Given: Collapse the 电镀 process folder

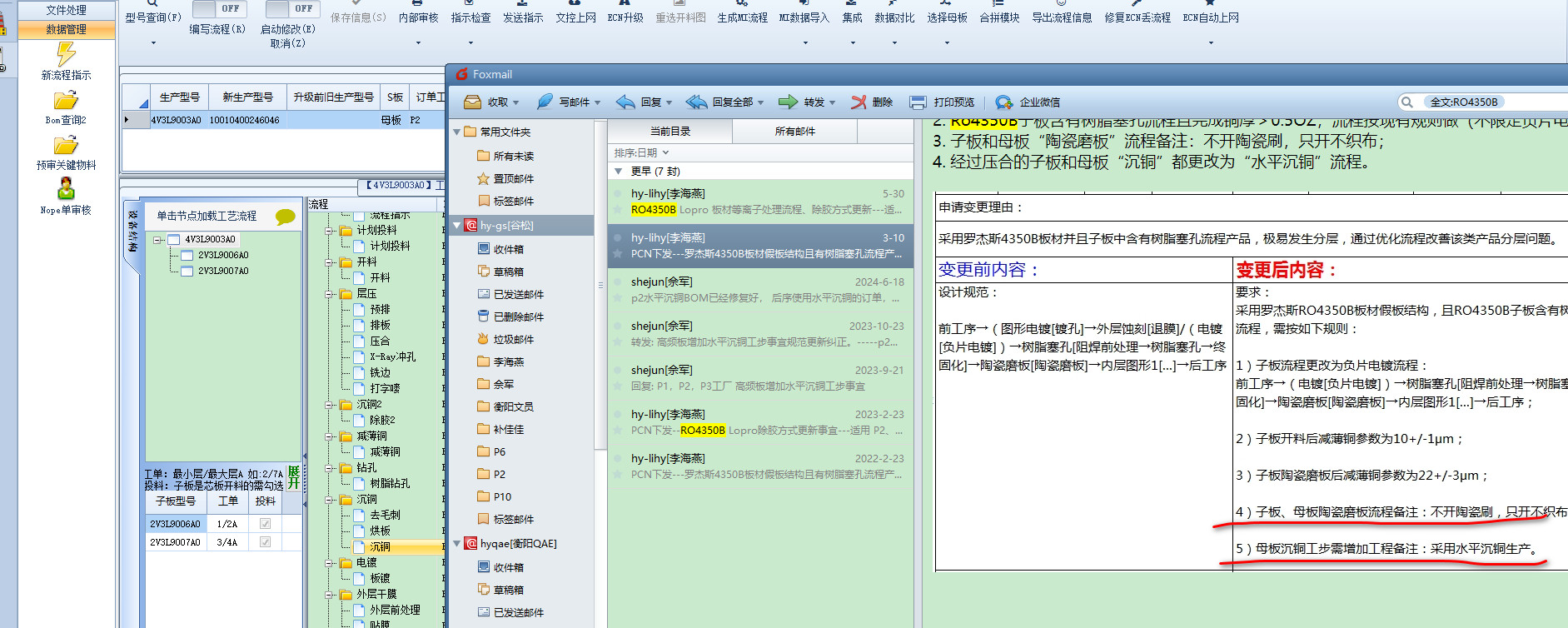Looking at the screenshot, I should click(x=331, y=563).
